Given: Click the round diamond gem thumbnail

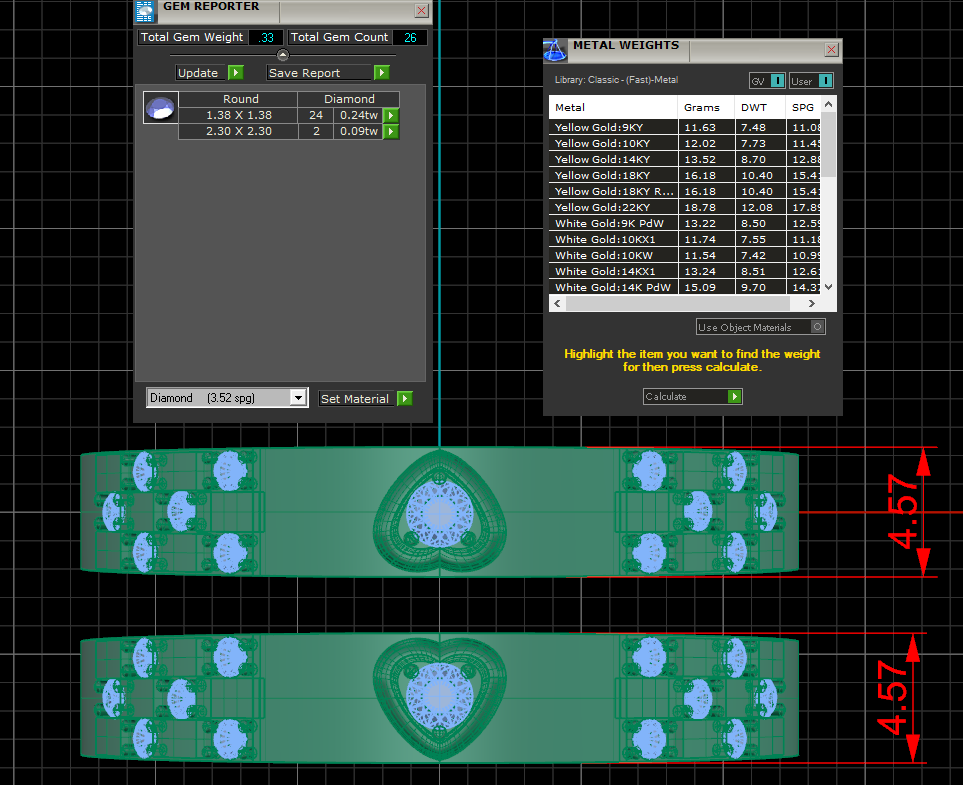Looking at the screenshot, I should tap(160, 108).
